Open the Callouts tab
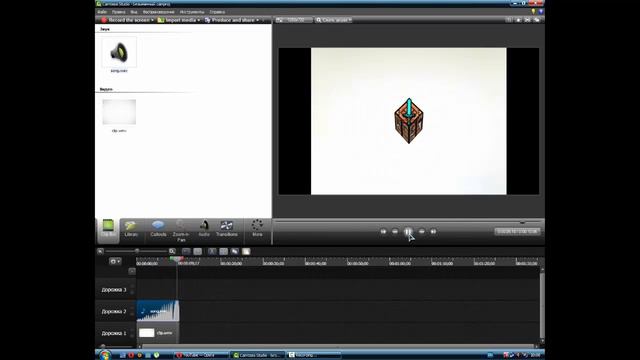The width and height of the screenshot is (640, 360). click(x=158, y=229)
